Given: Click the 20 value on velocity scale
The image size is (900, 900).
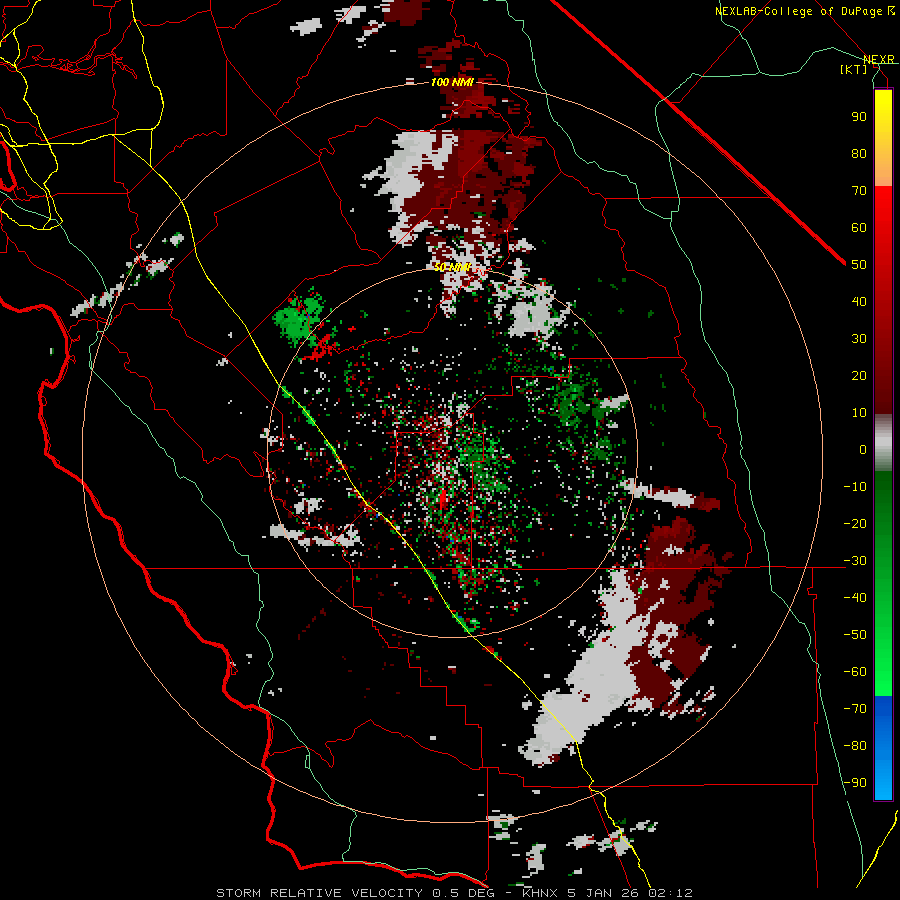Looking at the screenshot, I should 859,375.
